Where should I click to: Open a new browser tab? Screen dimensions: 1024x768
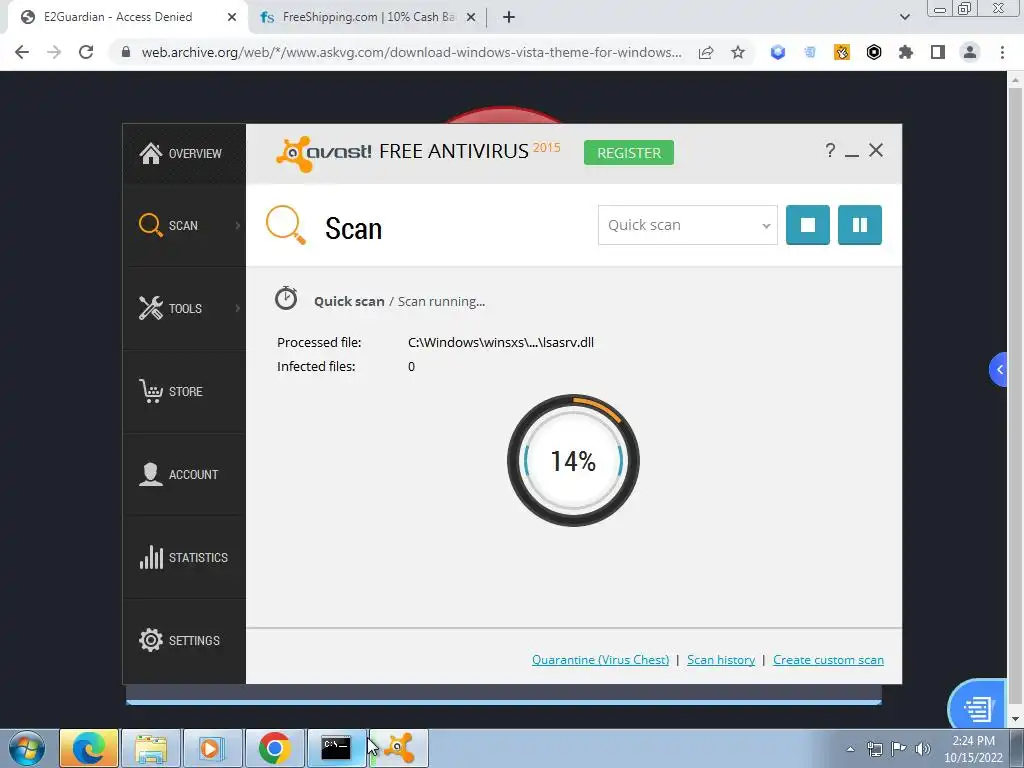tap(509, 18)
